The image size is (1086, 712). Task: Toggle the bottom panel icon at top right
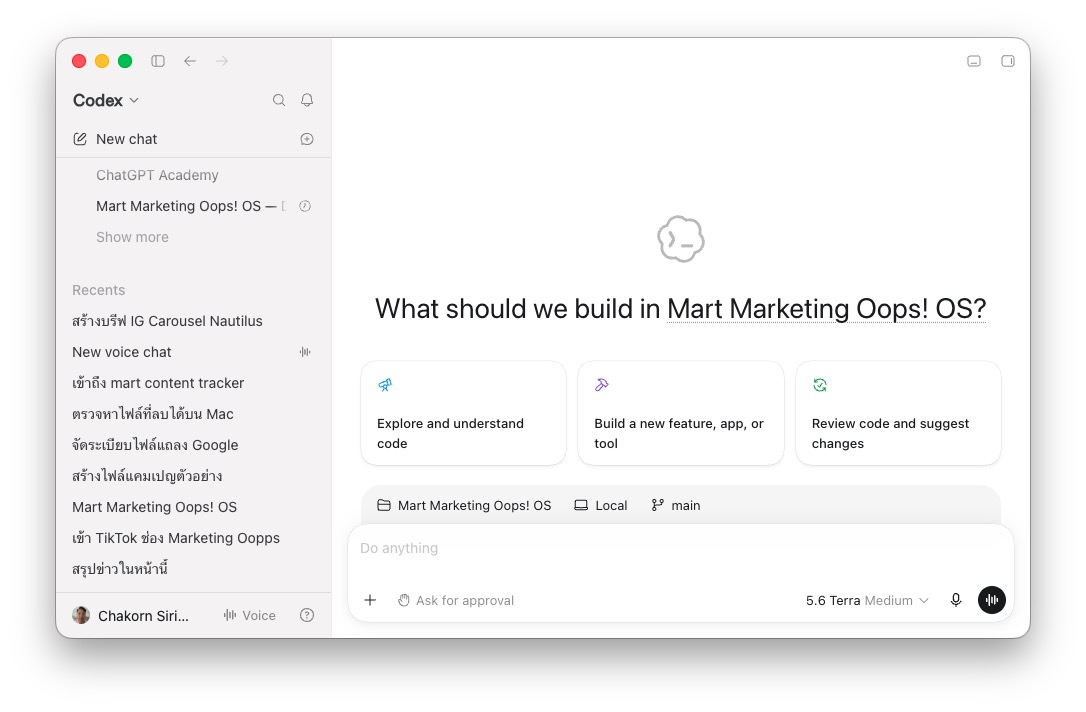(974, 61)
